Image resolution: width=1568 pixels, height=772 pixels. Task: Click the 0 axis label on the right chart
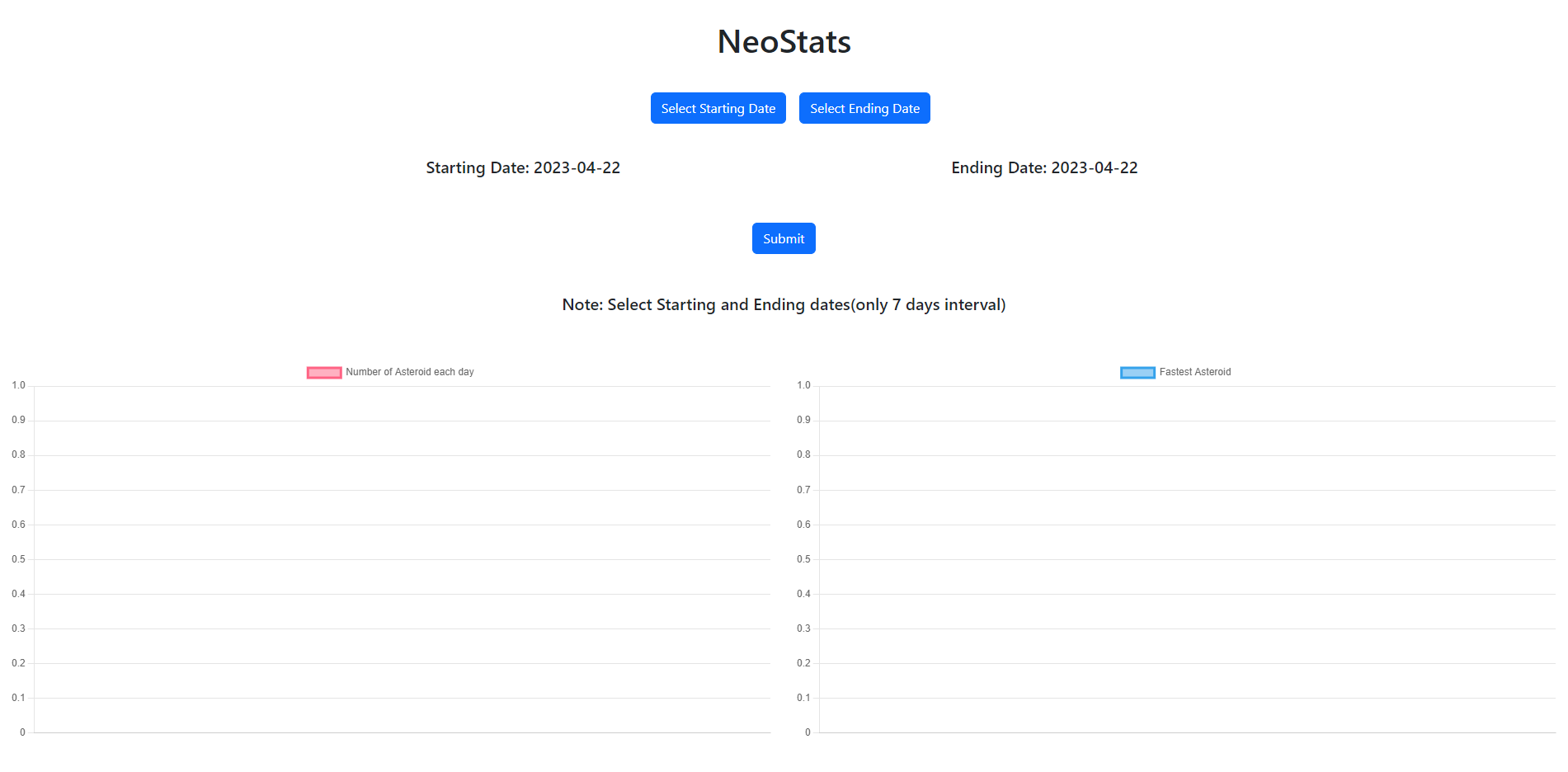pos(807,732)
